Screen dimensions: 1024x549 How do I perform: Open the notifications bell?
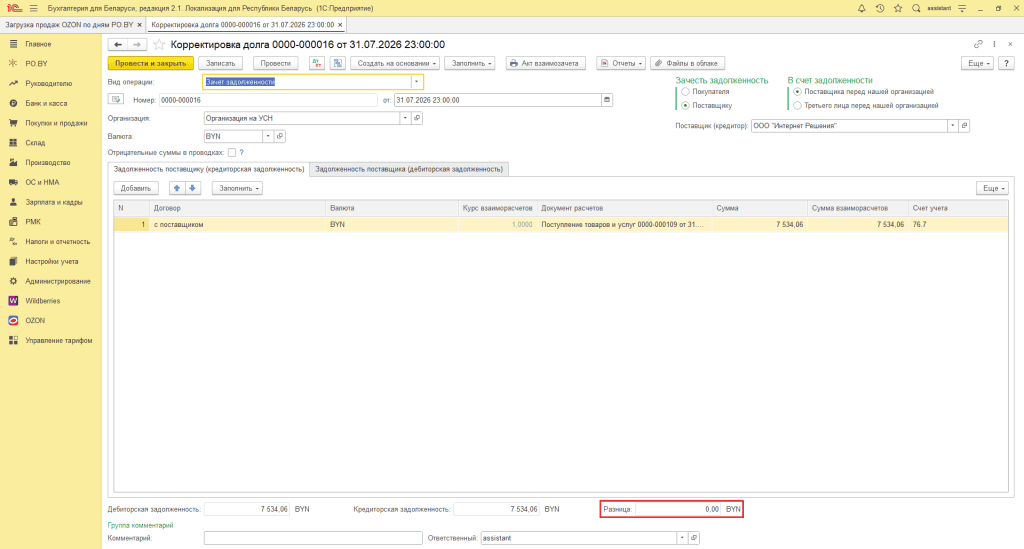(861, 8)
